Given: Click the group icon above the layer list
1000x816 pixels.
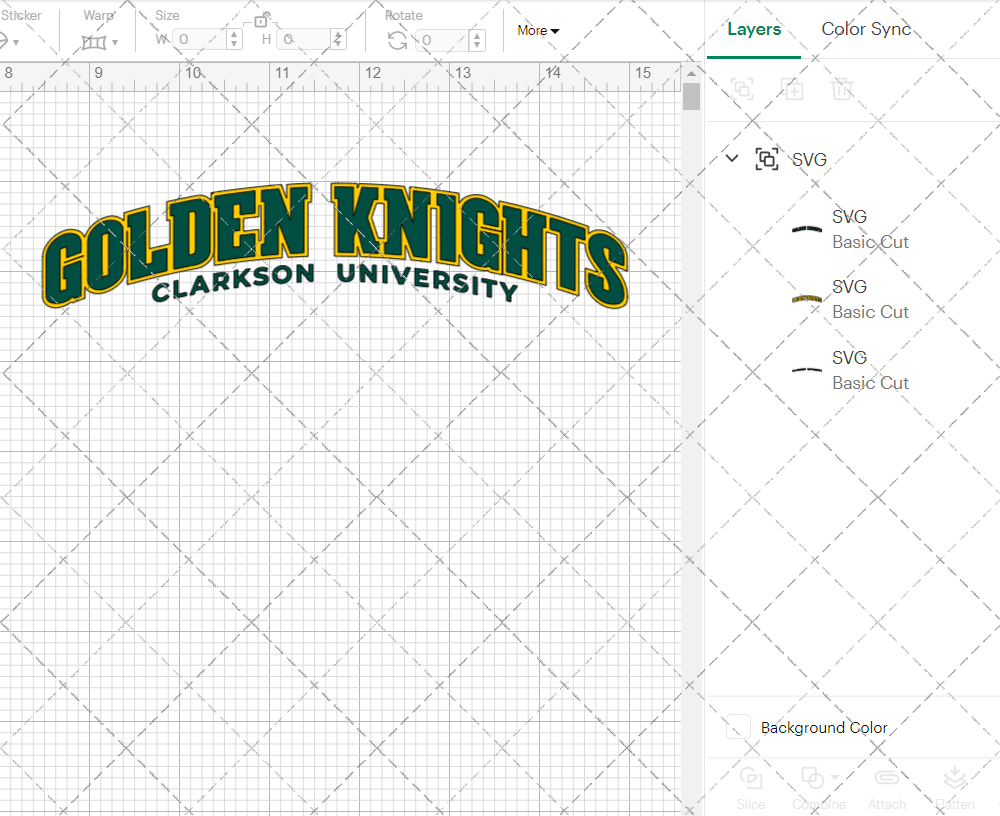Looking at the screenshot, I should click(742, 89).
